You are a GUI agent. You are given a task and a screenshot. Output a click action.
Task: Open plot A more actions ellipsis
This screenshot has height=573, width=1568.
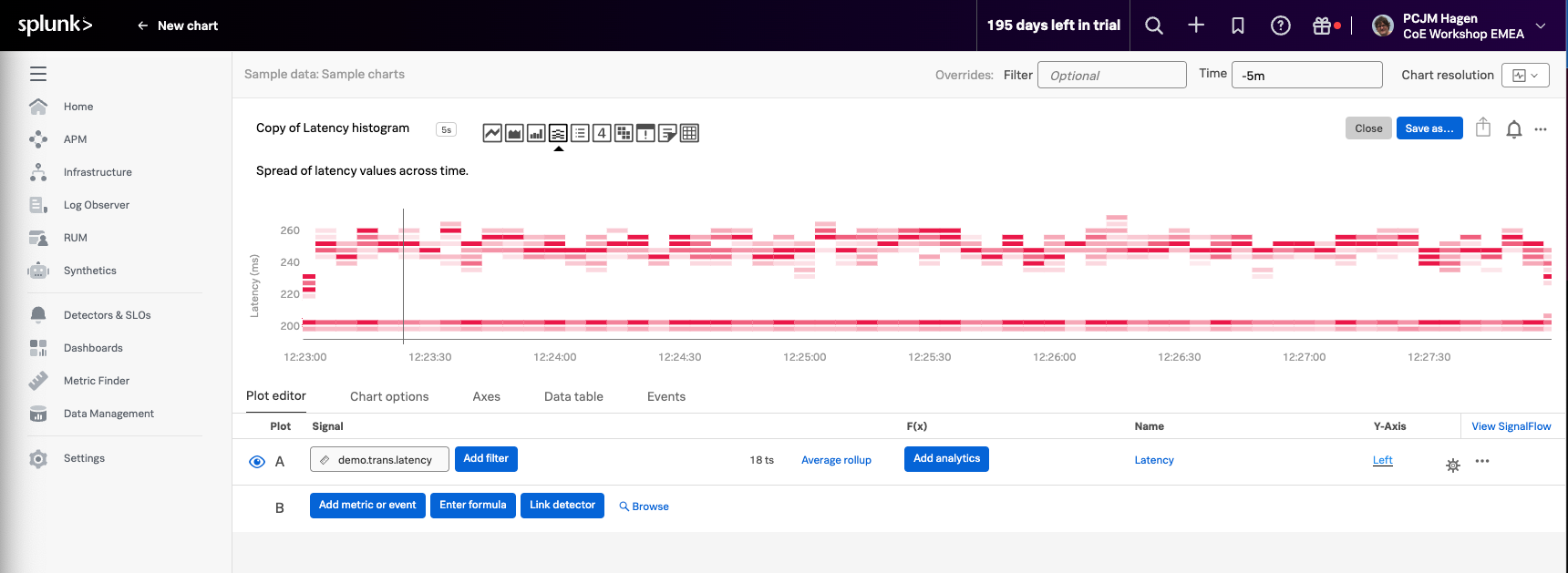tap(1482, 461)
